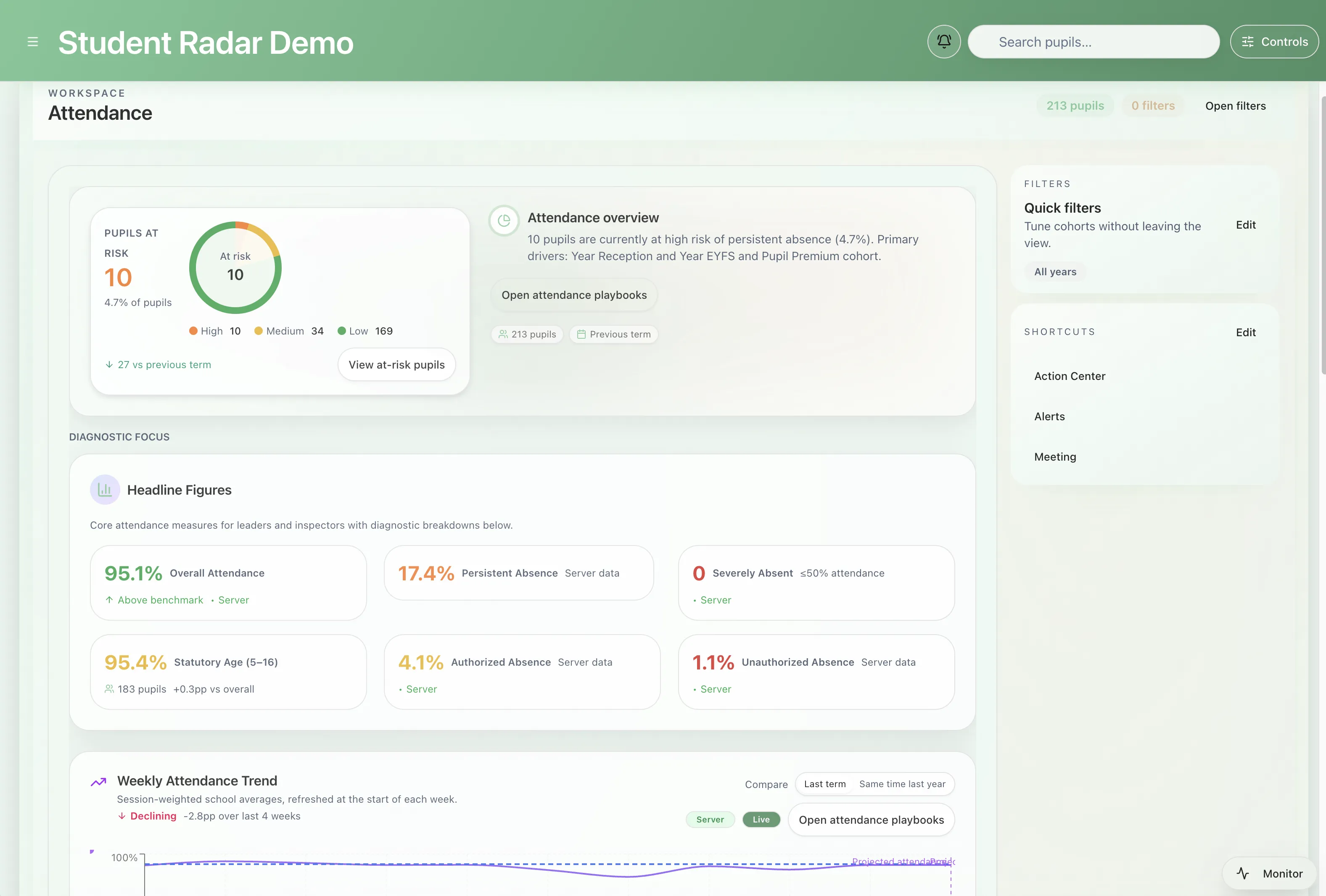1326x896 pixels.
Task: Select Last term comparison option
Action: click(x=824, y=784)
